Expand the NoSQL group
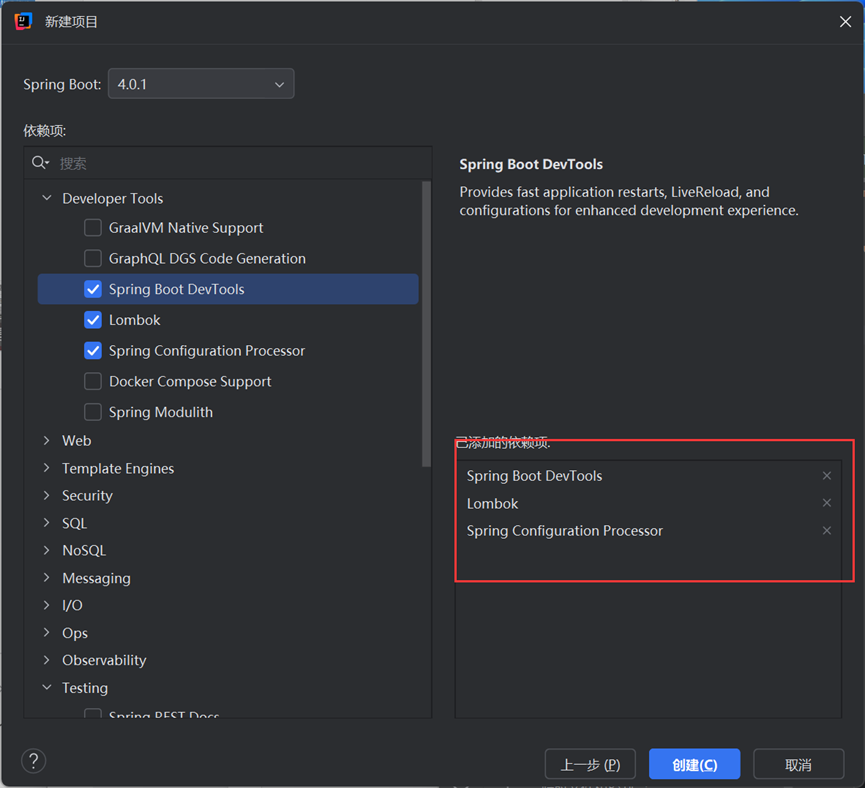 click(47, 550)
